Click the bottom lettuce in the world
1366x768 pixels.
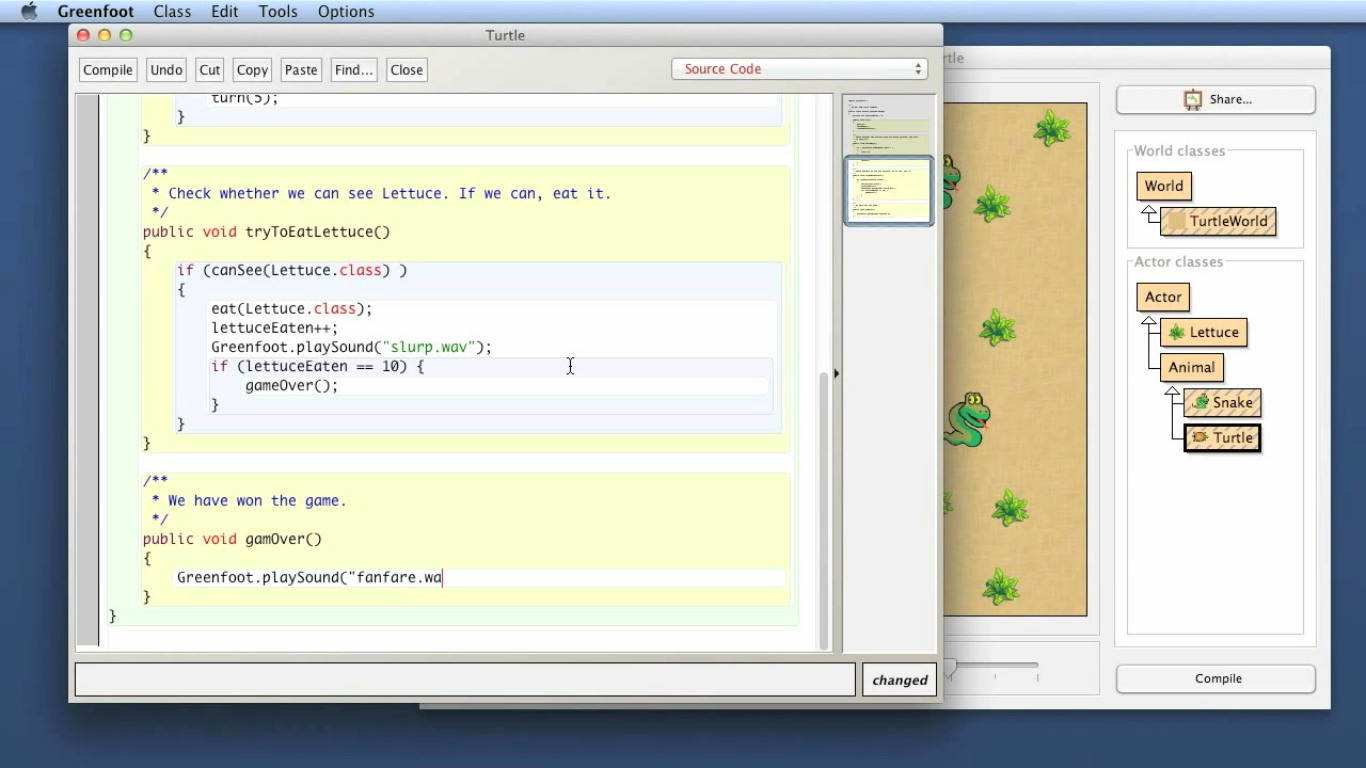click(x=1000, y=586)
